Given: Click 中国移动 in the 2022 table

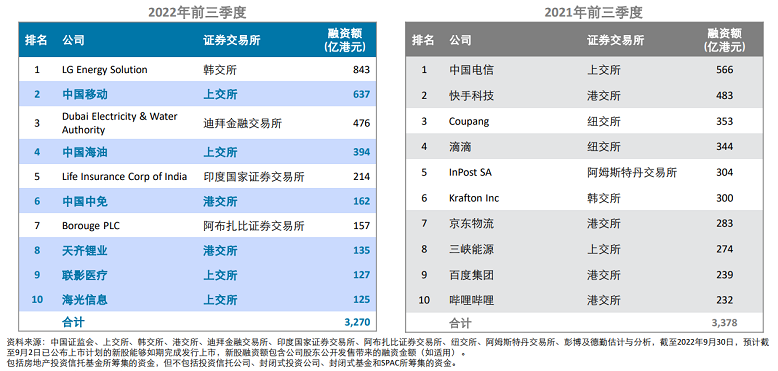Looking at the screenshot, I should [84, 94].
